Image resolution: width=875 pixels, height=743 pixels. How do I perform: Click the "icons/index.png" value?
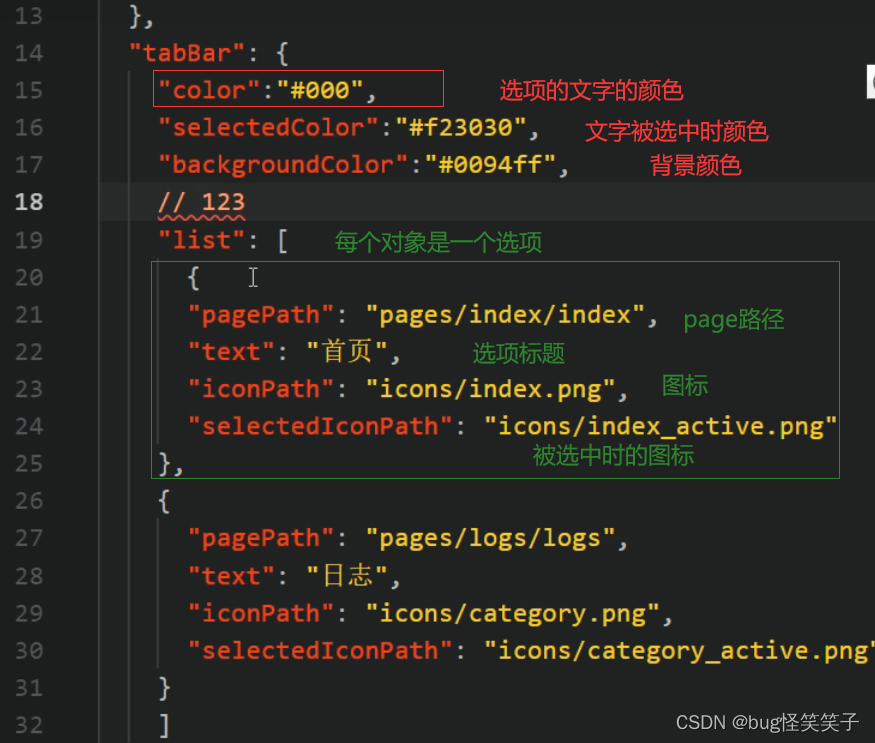tap(491, 389)
